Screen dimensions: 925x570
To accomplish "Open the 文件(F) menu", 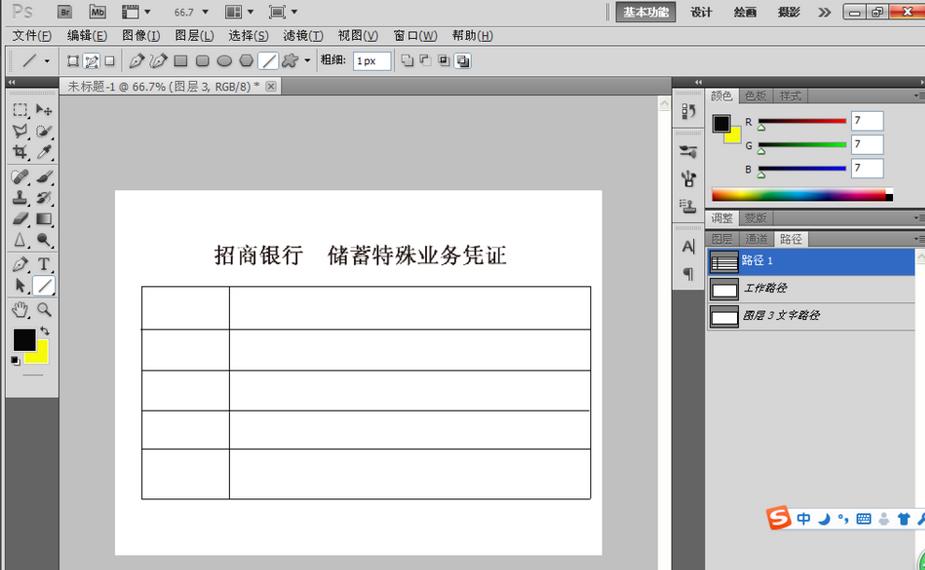I will 32,36.
